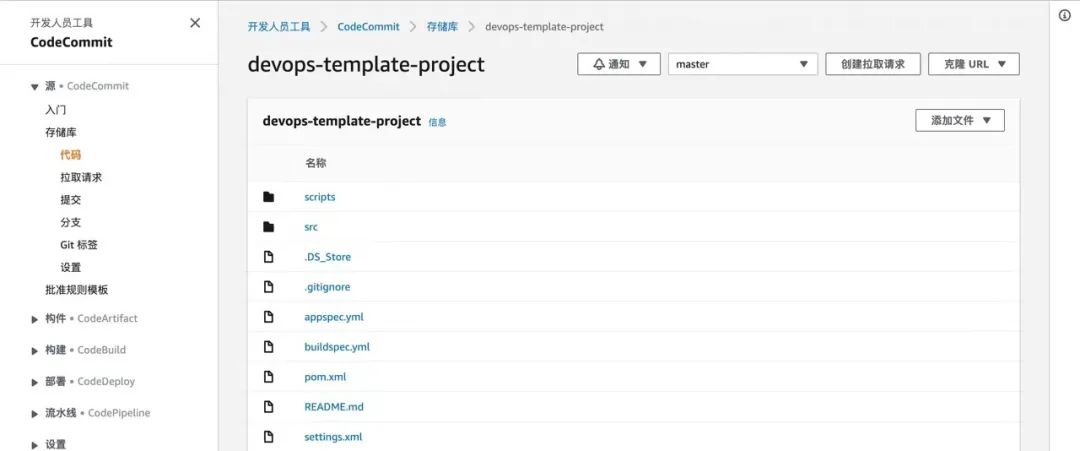
Task: Open the buildspec.yml file link
Action: (x=337, y=347)
